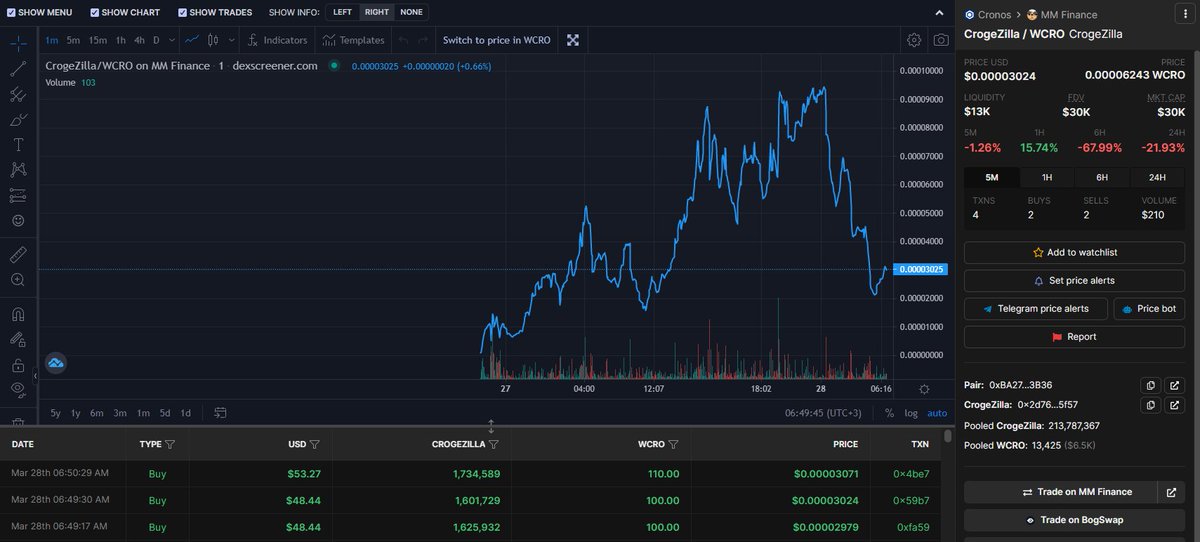Click Switch to price in WCRO
Image resolution: width=1200 pixels, height=542 pixels.
[496, 40]
